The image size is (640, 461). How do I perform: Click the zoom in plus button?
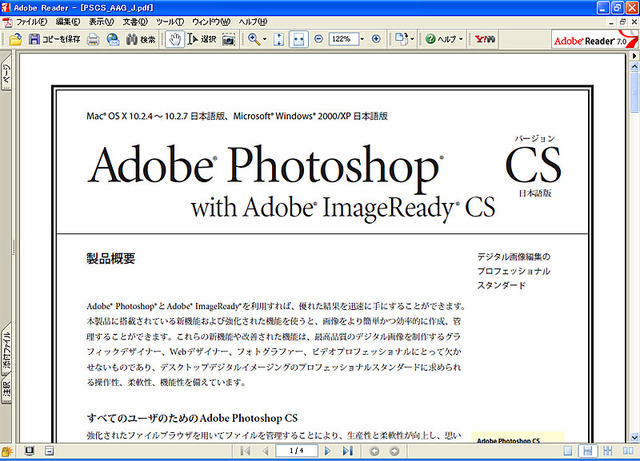click(x=376, y=39)
